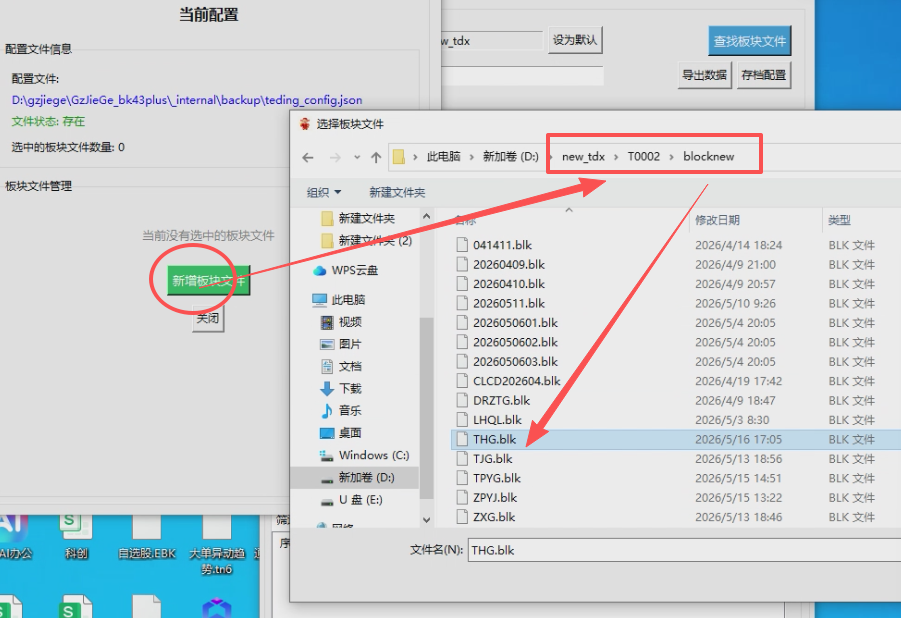The width and height of the screenshot is (901, 618).
Task: Click the 新建文件夹 toolbar button
Action: [x=397, y=192]
